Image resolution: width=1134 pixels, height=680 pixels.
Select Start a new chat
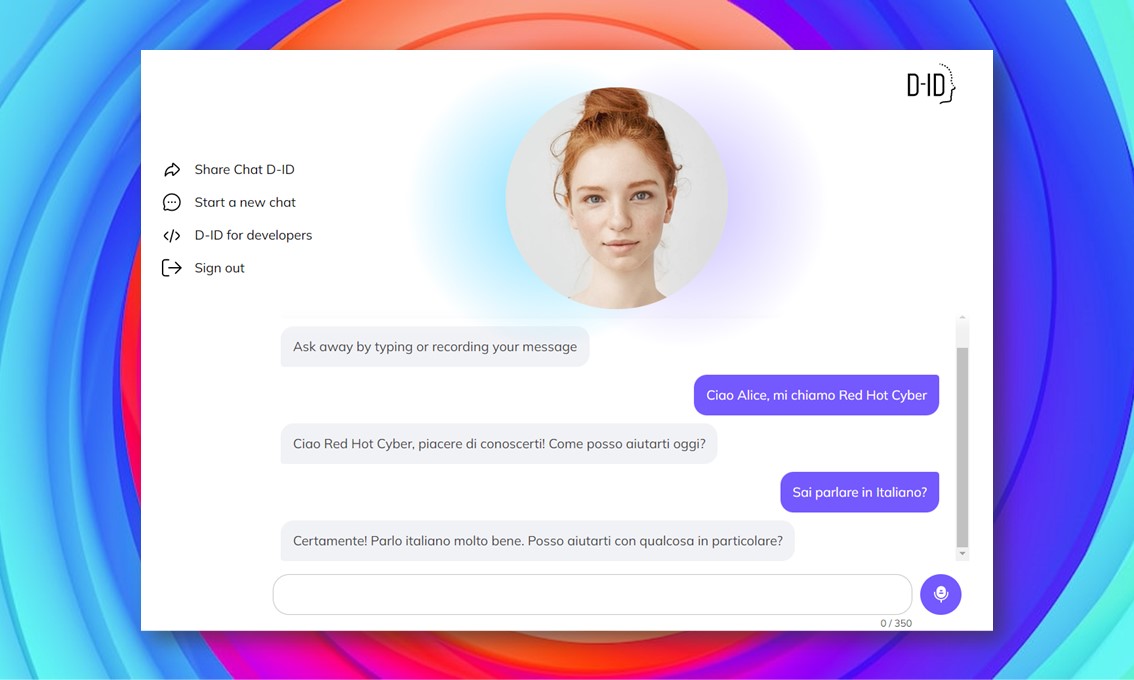coord(245,203)
